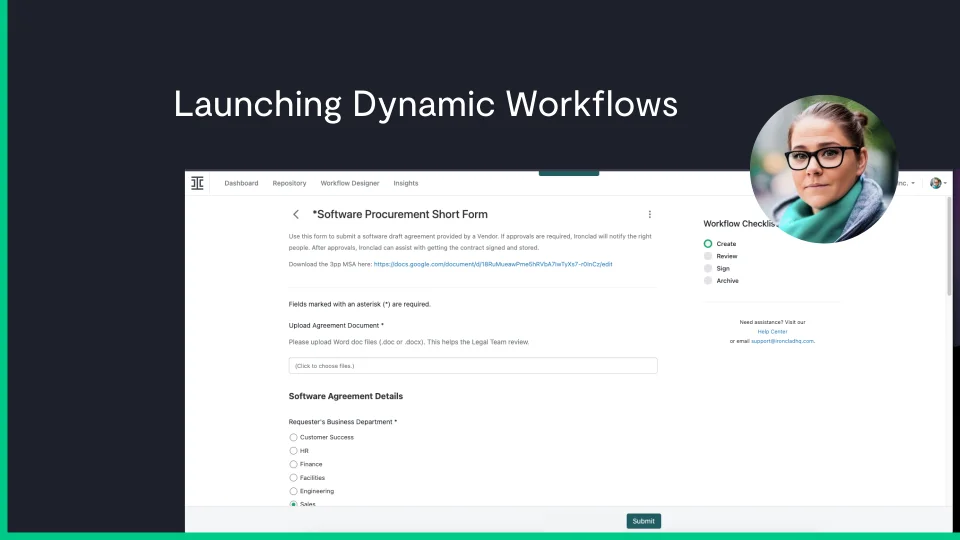
Task: Open the three-dot options menu
Action: (650, 214)
